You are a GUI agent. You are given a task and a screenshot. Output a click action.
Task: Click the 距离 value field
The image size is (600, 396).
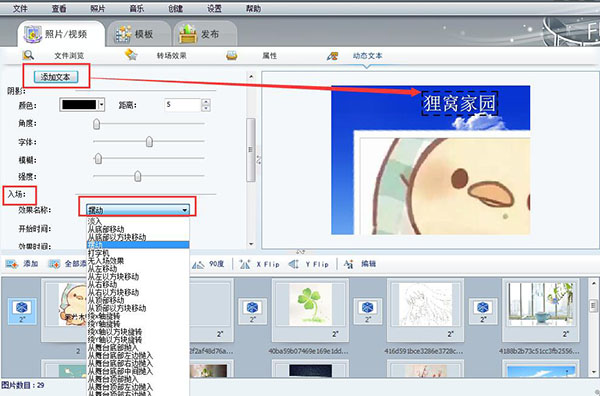[x=183, y=105]
